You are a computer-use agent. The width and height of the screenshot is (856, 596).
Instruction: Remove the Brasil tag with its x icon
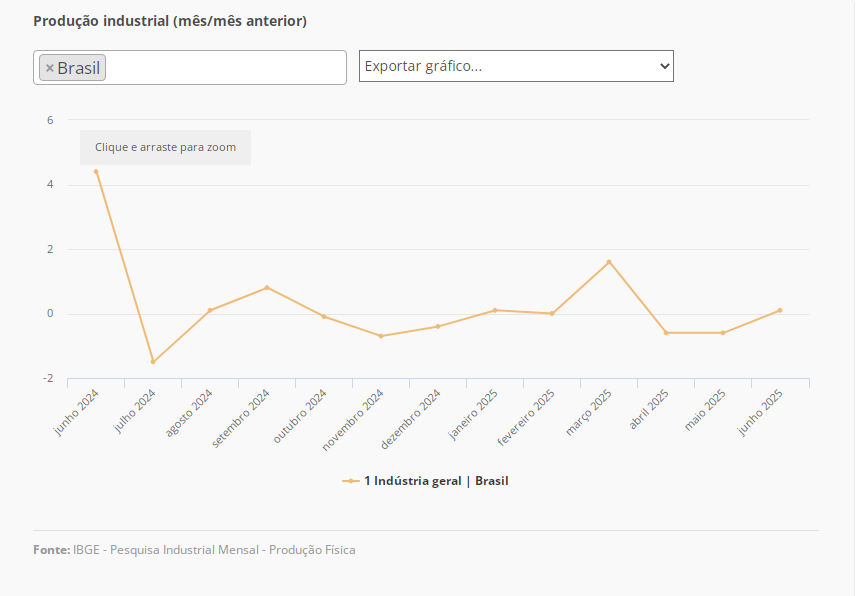coord(50,68)
